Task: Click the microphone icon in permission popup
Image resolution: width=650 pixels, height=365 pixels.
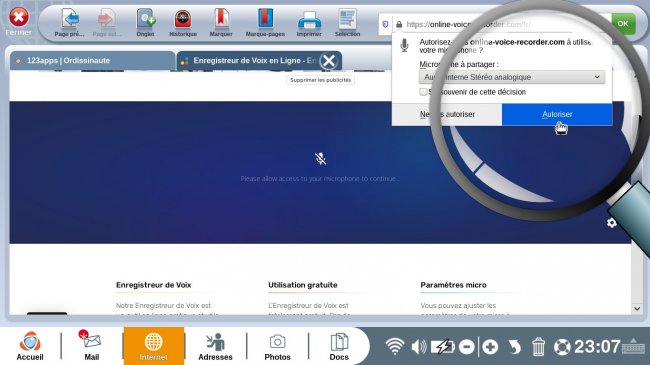Action: 405,45
